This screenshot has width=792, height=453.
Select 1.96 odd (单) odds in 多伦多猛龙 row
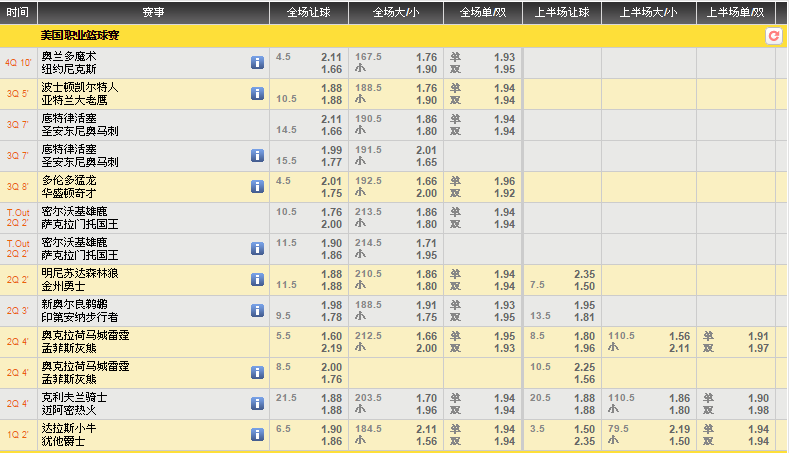point(505,181)
